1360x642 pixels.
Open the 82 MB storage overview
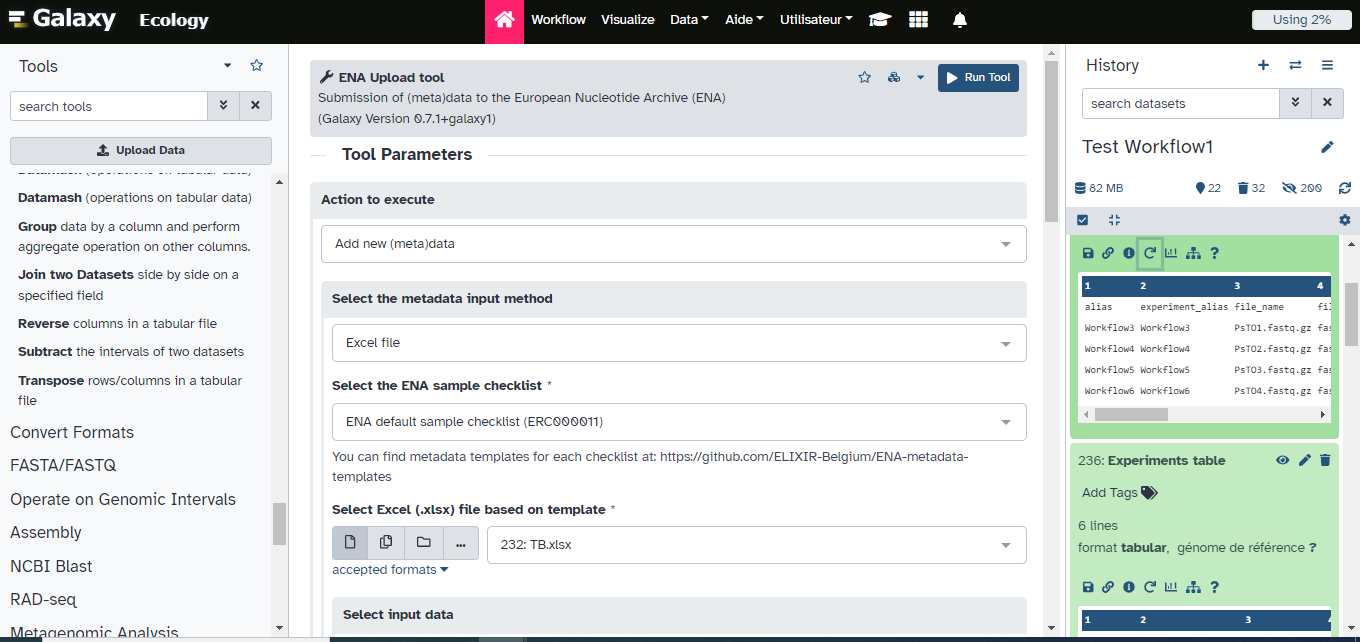[x=1098, y=188]
